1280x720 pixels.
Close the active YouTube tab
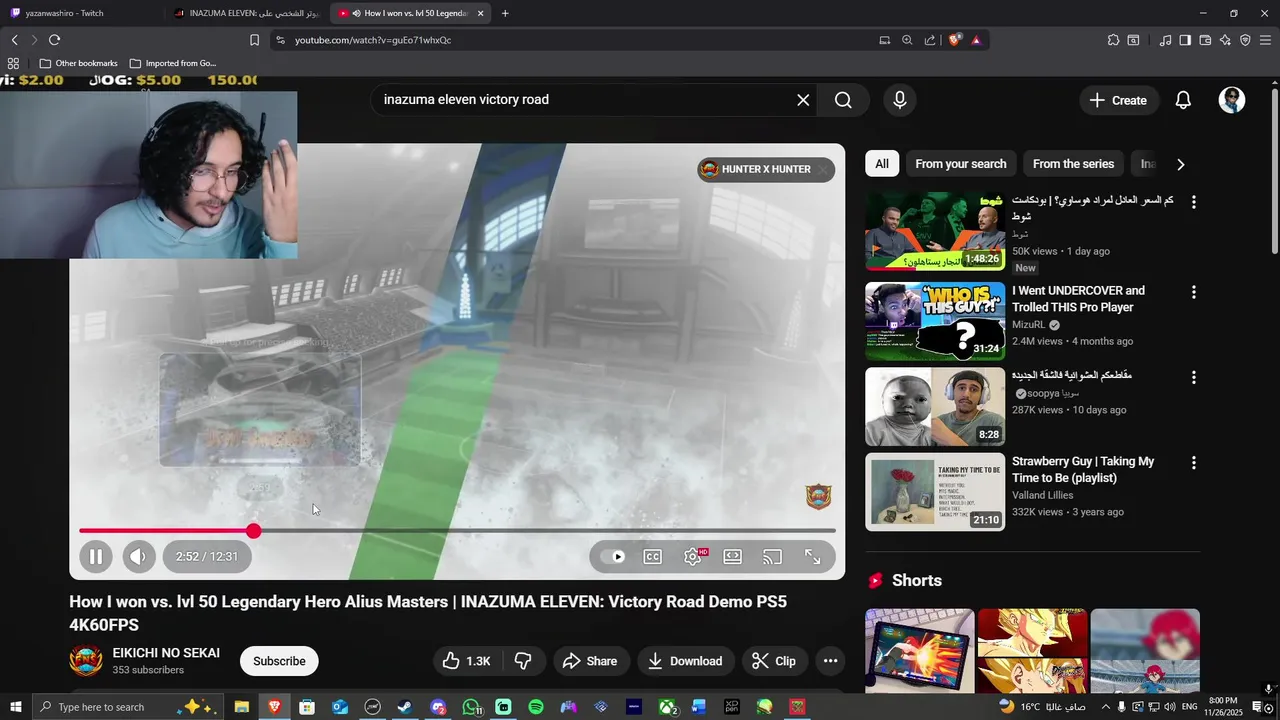pyautogui.click(x=481, y=13)
